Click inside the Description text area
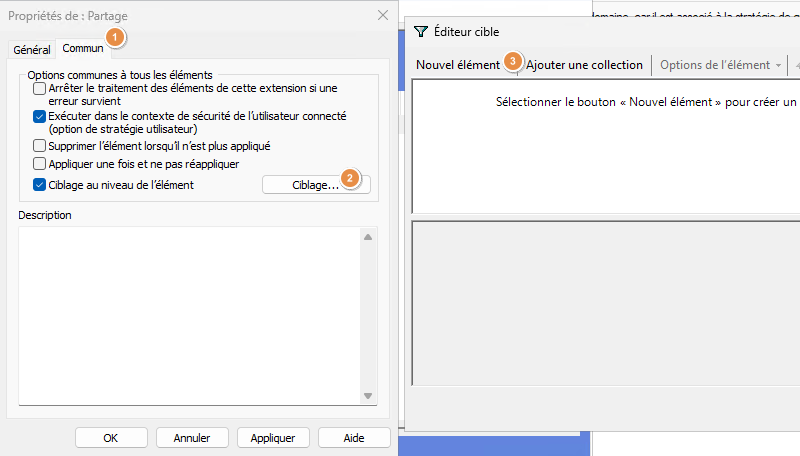Image resolution: width=800 pixels, height=456 pixels. [190, 315]
